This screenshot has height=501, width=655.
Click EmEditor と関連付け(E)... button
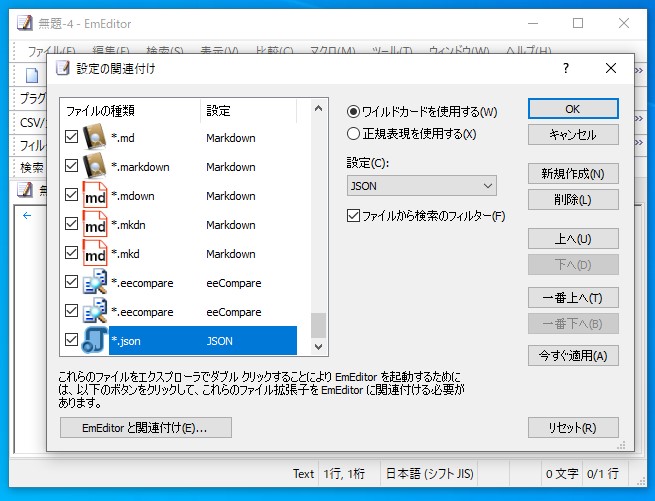pyautogui.click(x=146, y=427)
